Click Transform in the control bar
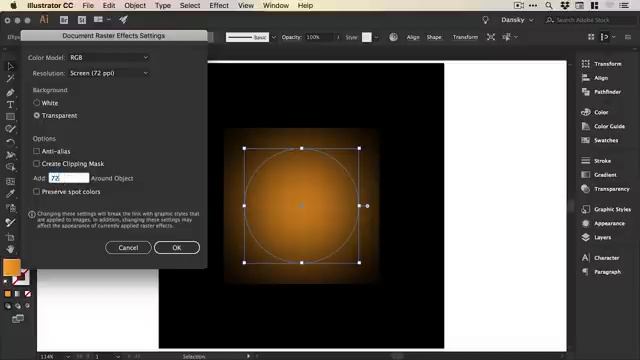The width and height of the screenshot is (640, 360). click(465, 37)
